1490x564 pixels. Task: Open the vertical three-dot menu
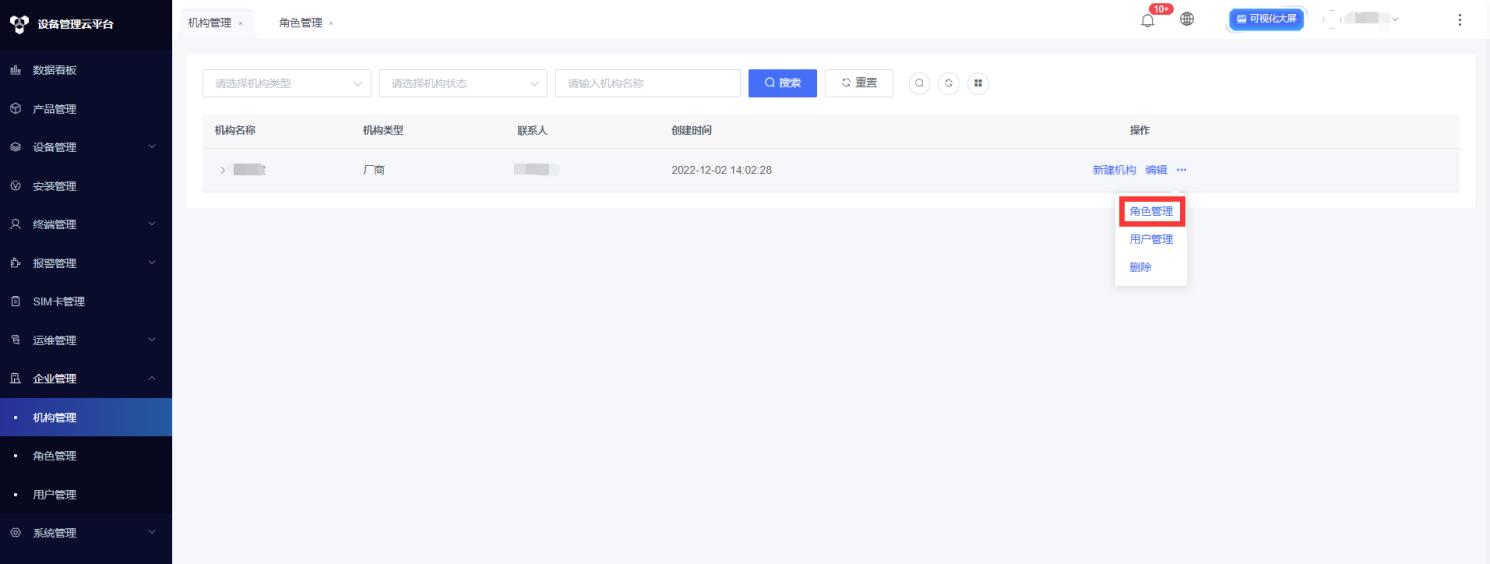[1460, 20]
